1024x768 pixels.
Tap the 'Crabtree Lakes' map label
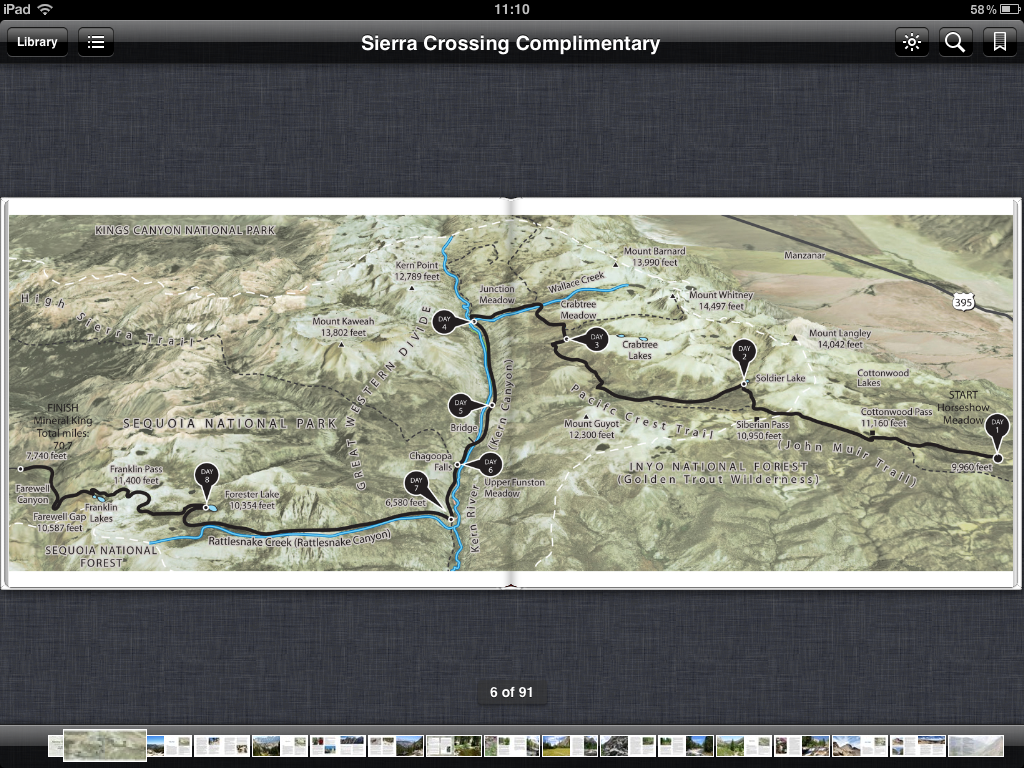point(639,350)
